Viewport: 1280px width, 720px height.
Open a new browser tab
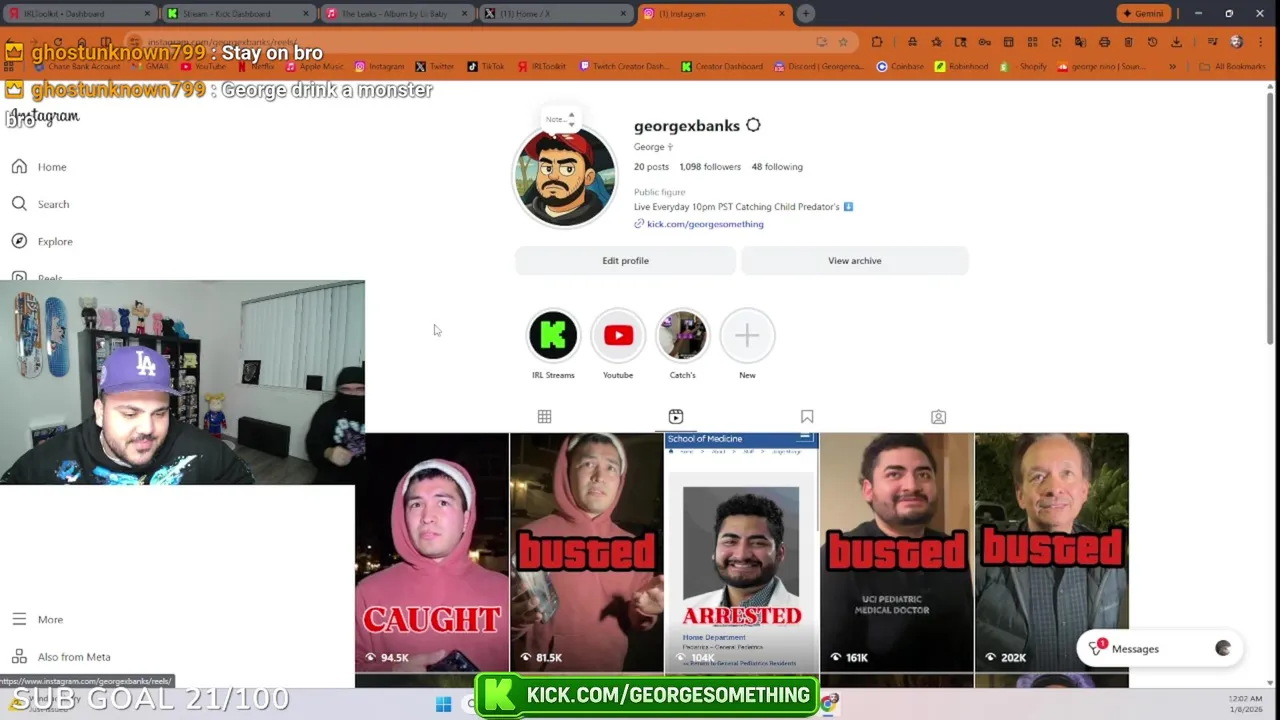[x=805, y=14]
